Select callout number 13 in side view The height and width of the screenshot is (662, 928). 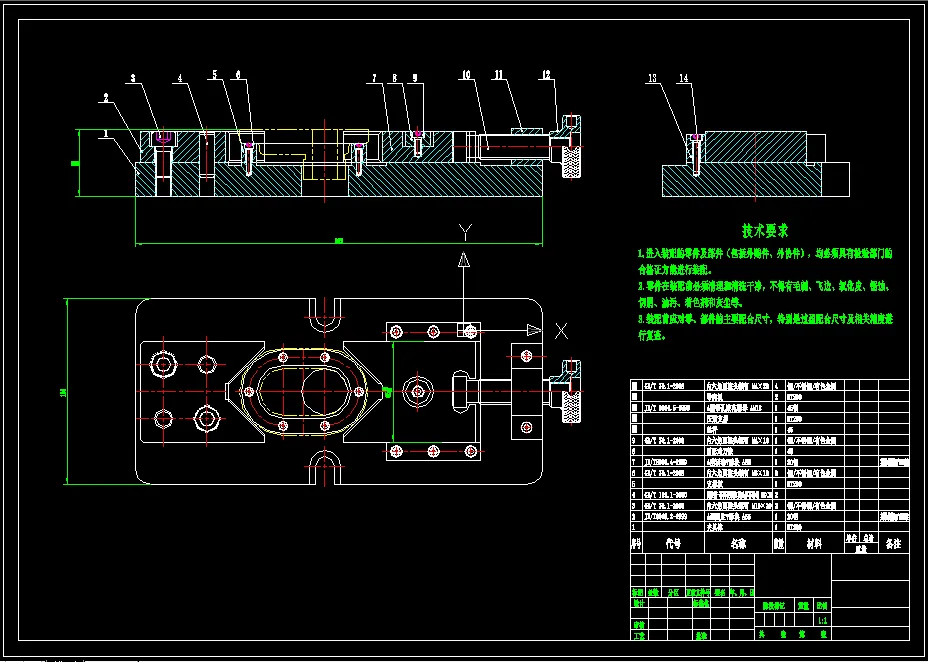(652, 78)
